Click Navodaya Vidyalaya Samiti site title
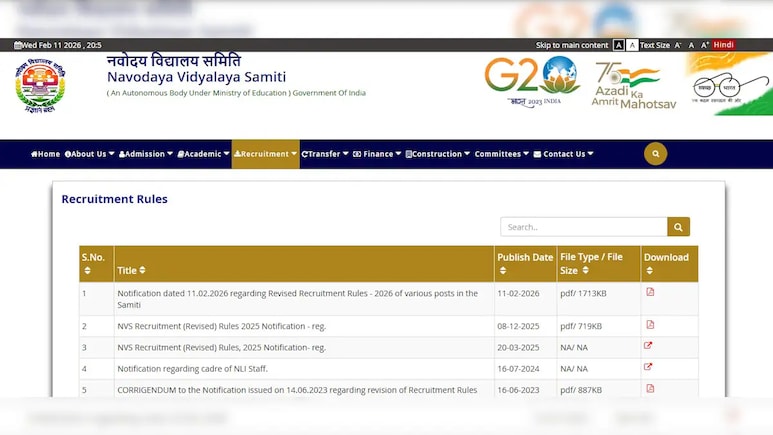The image size is (773, 435). click(x=196, y=77)
